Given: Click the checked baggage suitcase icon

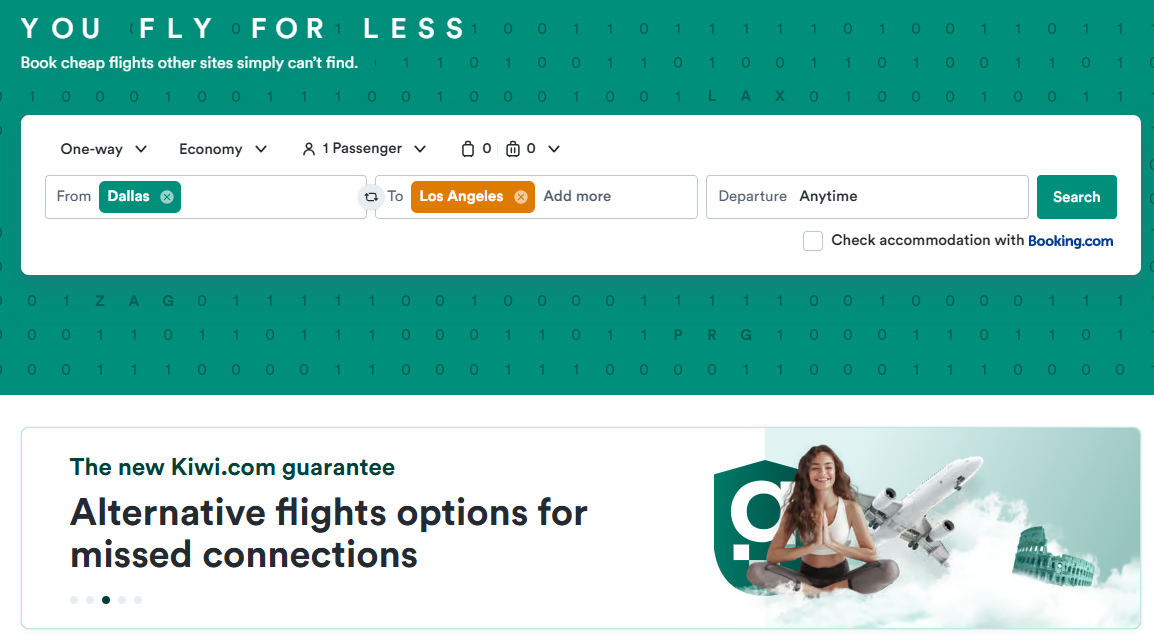Looking at the screenshot, I should [513, 149].
